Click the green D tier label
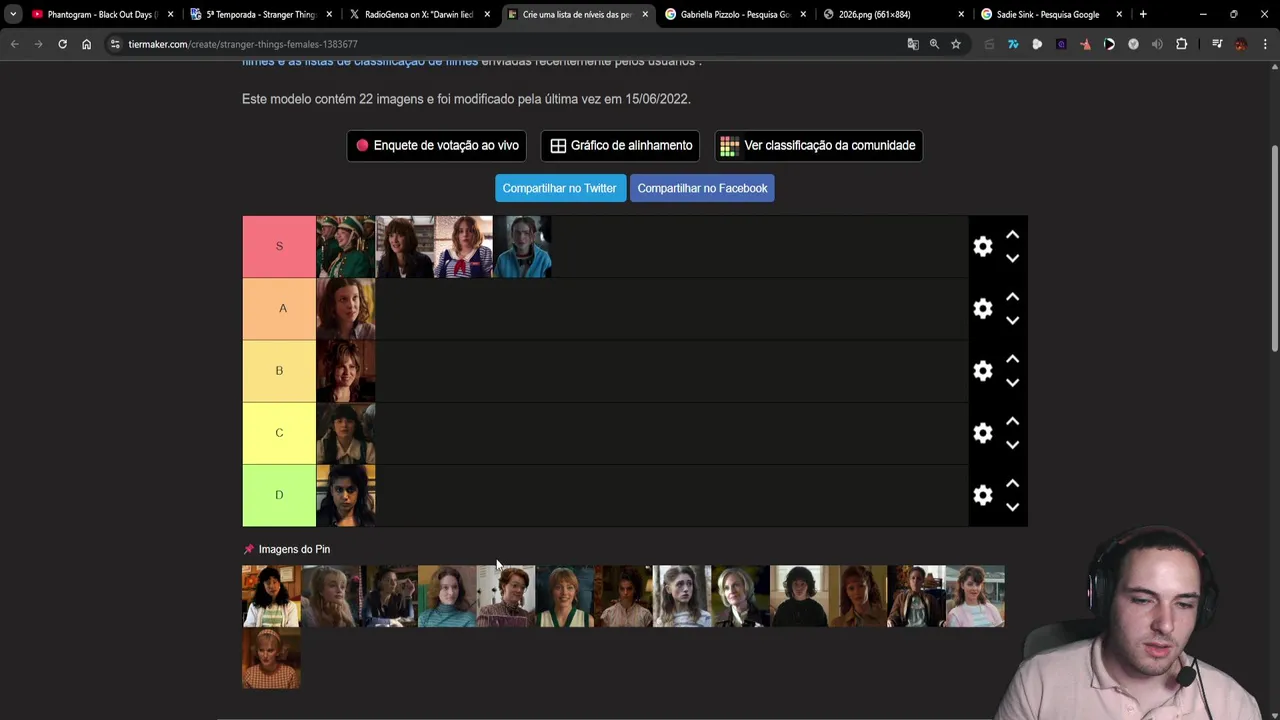 click(x=279, y=495)
